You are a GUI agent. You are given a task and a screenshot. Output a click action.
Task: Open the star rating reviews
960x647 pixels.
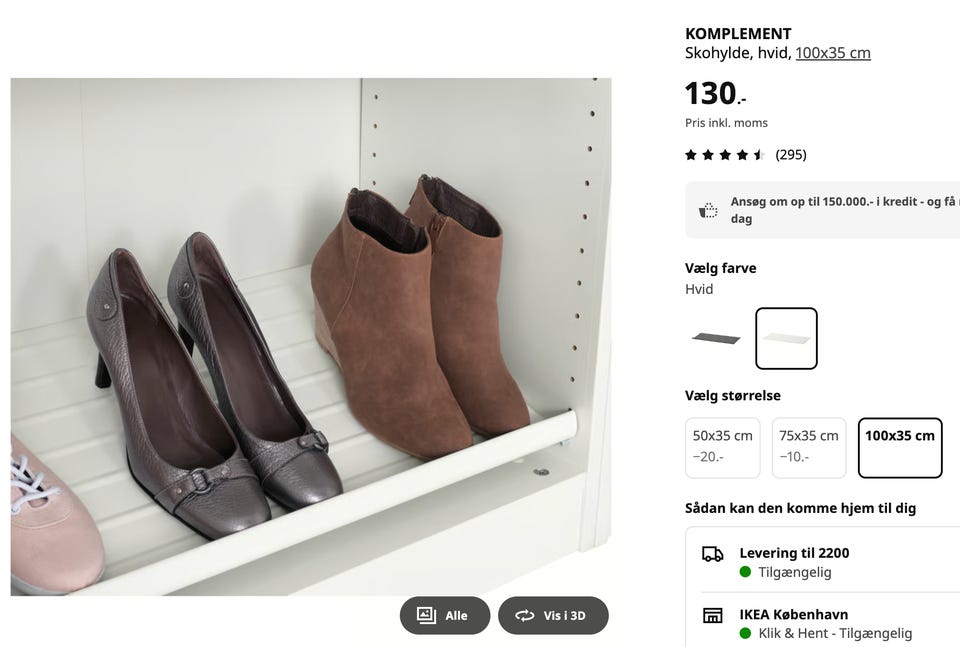pyautogui.click(x=725, y=155)
